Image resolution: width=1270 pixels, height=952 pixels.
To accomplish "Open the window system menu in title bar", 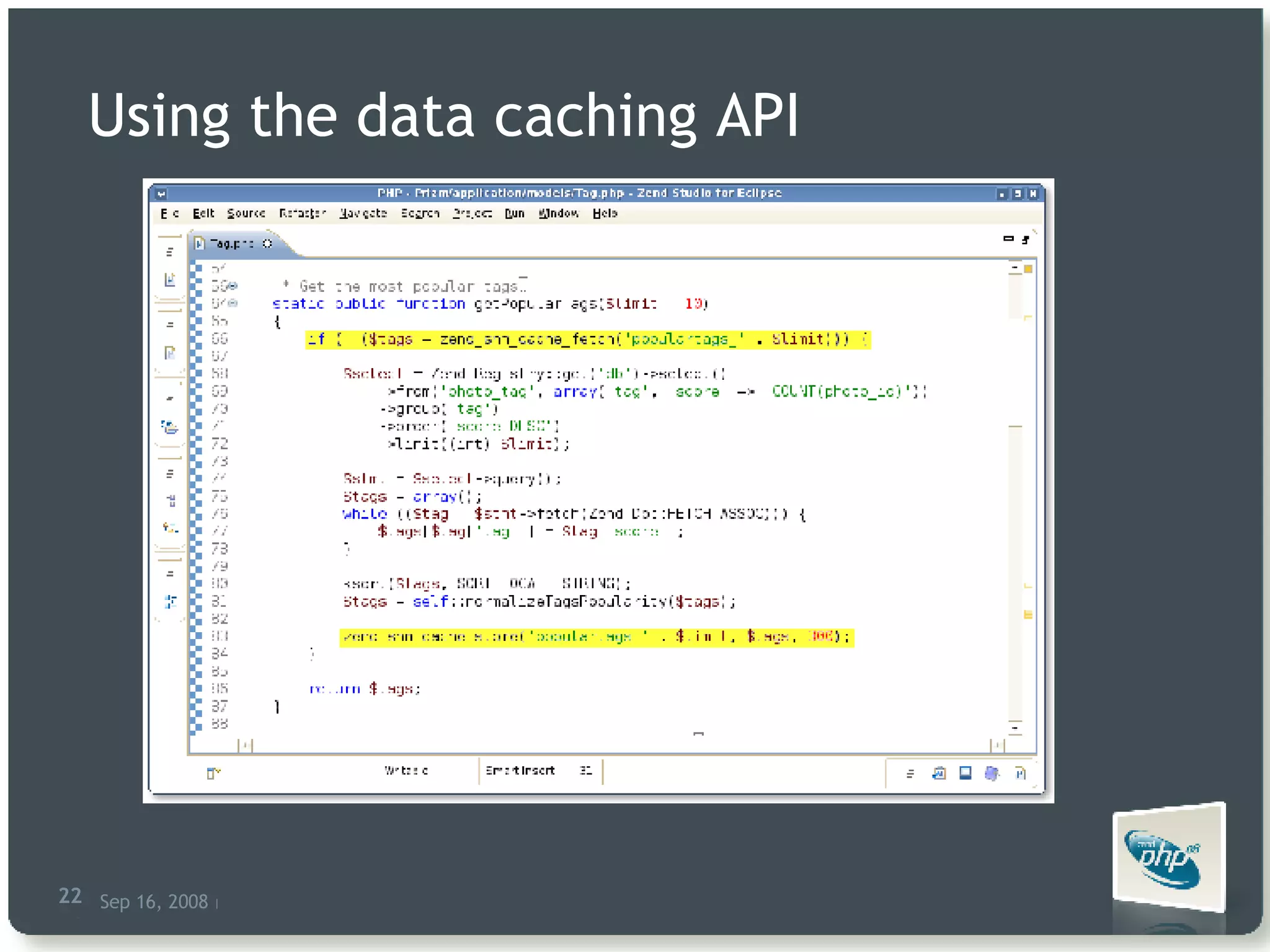I will [x=161, y=194].
